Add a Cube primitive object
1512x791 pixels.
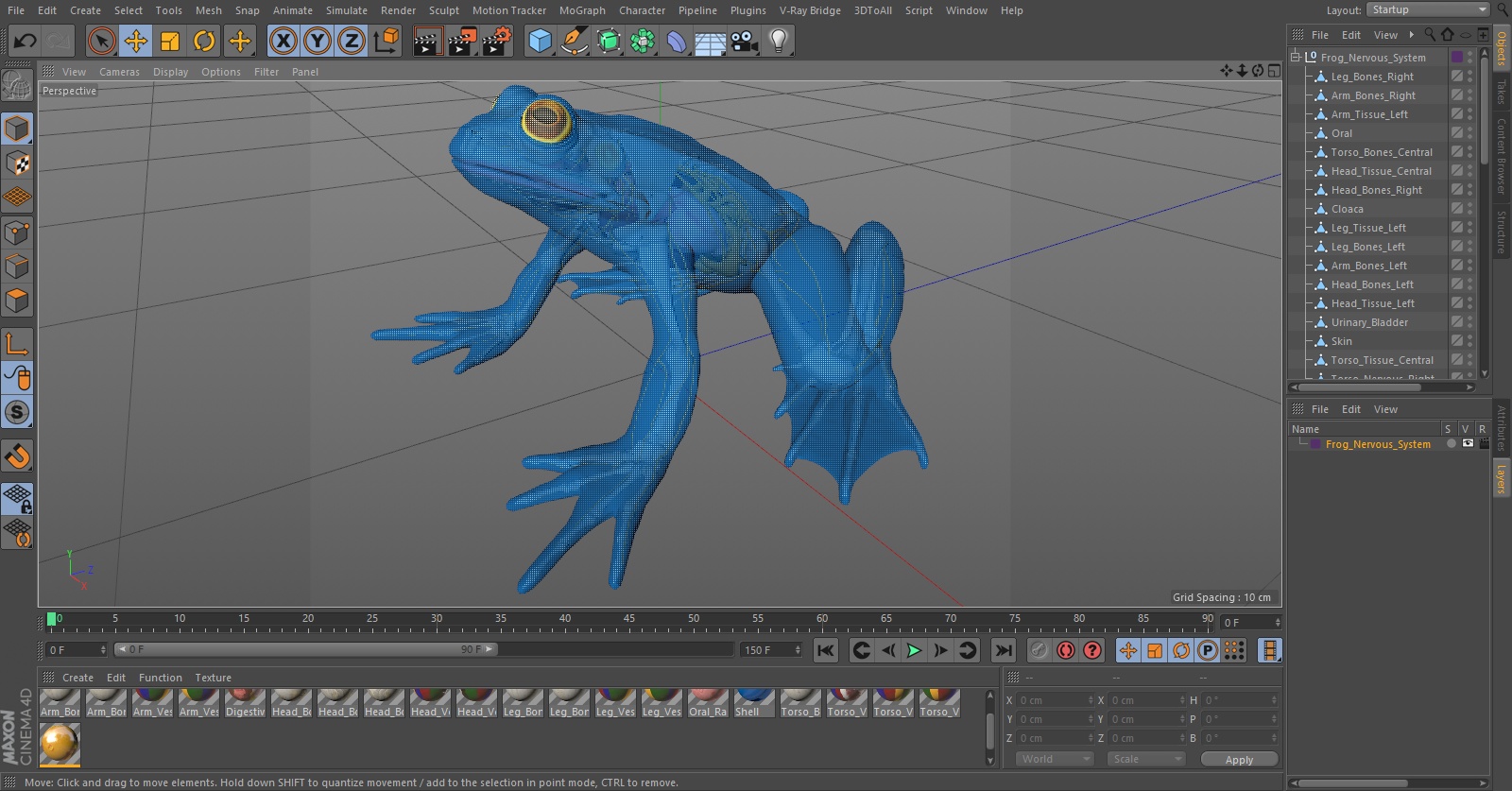[540, 41]
